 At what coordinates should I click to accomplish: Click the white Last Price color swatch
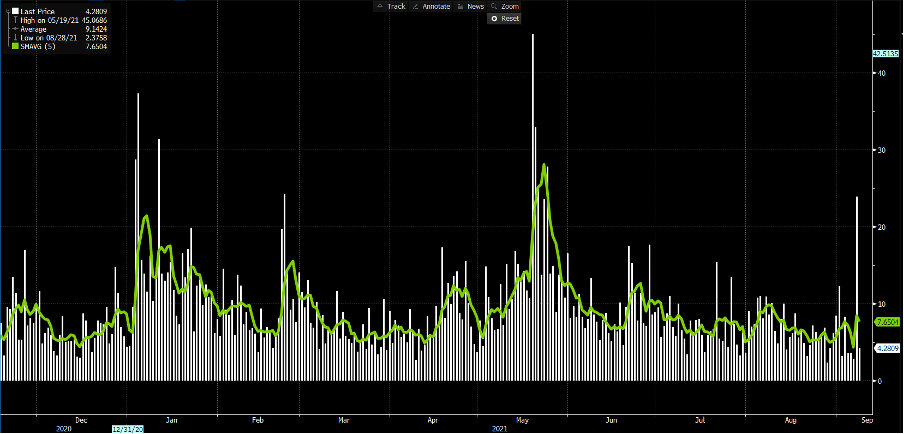coord(16,11)
